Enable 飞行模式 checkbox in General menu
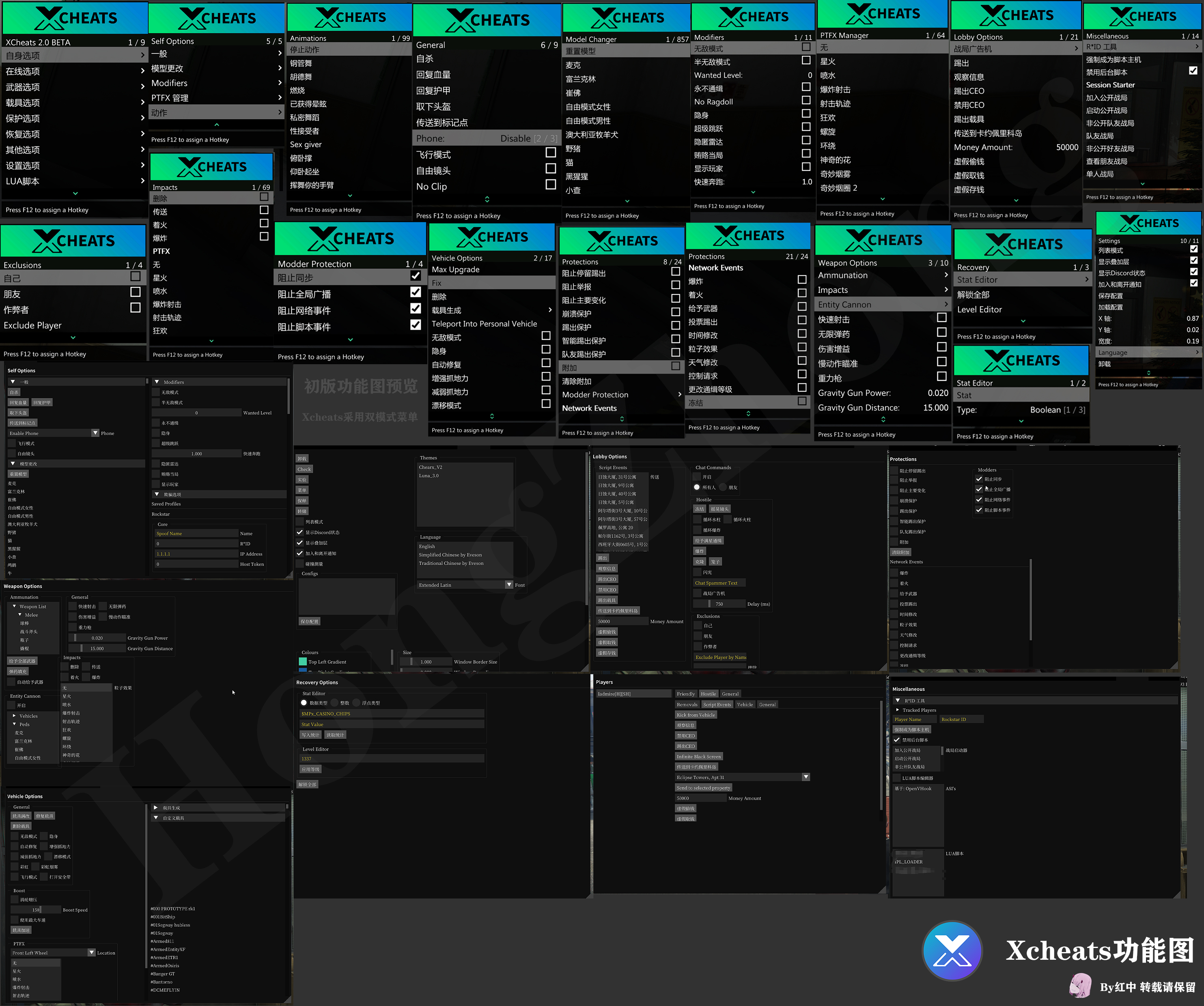This screenshot has height=1006, width=1204. [x=550, y=153]
